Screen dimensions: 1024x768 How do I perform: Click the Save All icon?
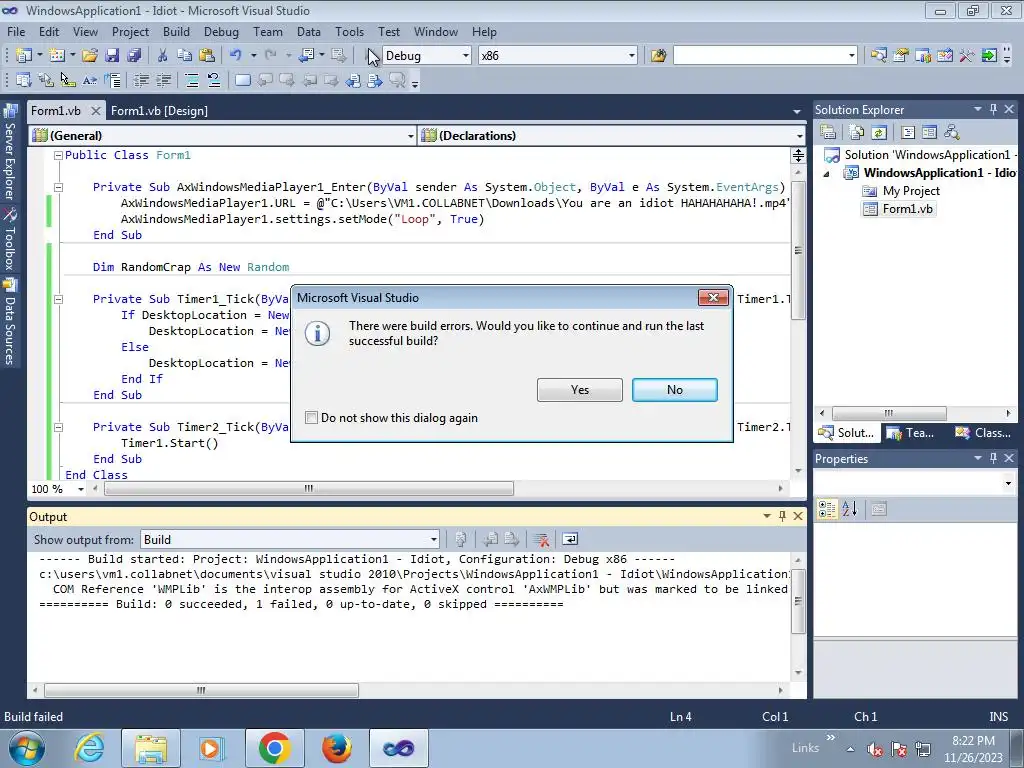135,56
